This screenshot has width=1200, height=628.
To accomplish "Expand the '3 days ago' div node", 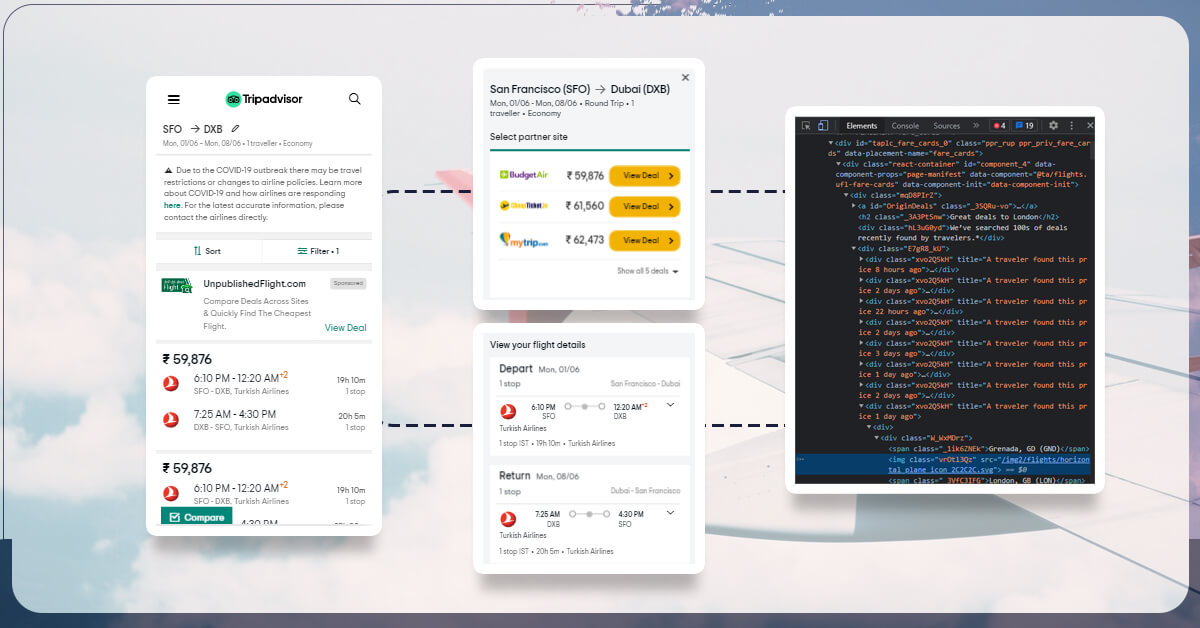I will coord(862,343).
